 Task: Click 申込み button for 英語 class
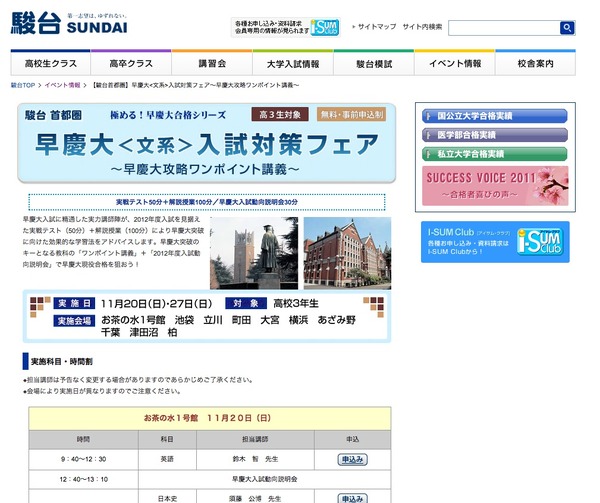pyautogui.click(x=352, y=459)
